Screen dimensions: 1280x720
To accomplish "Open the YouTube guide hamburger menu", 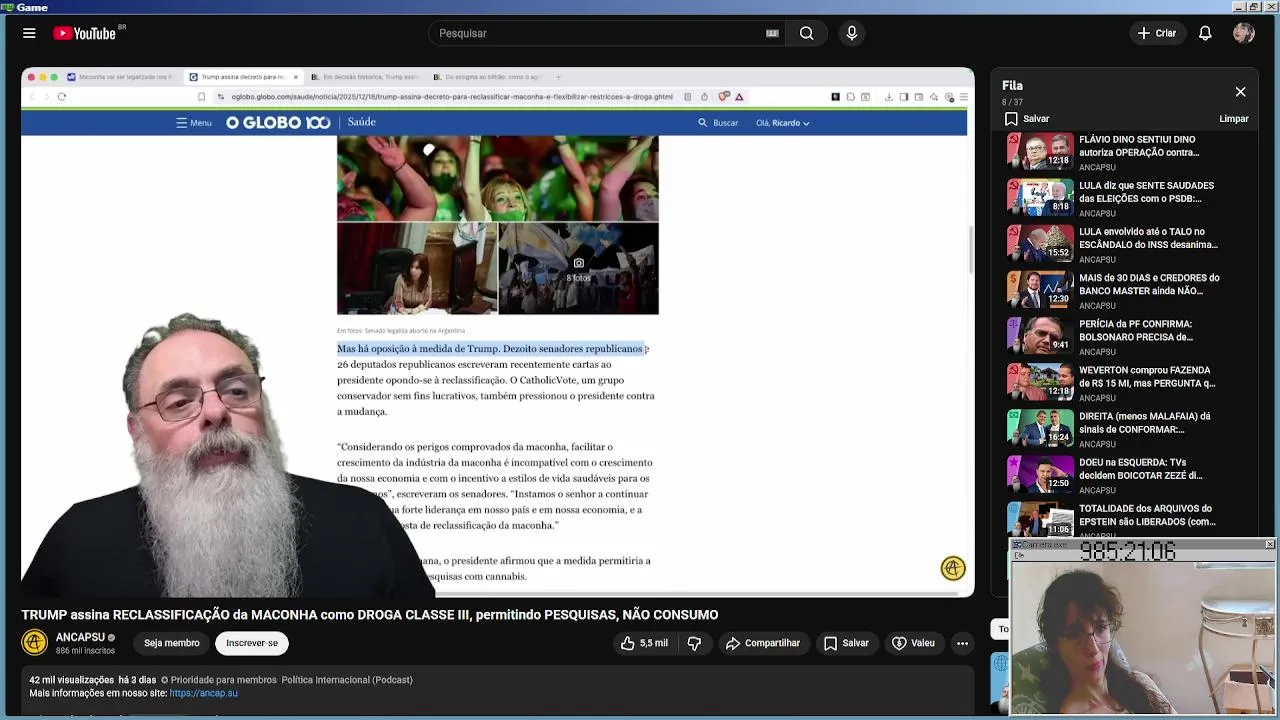I will click(29, 33).
